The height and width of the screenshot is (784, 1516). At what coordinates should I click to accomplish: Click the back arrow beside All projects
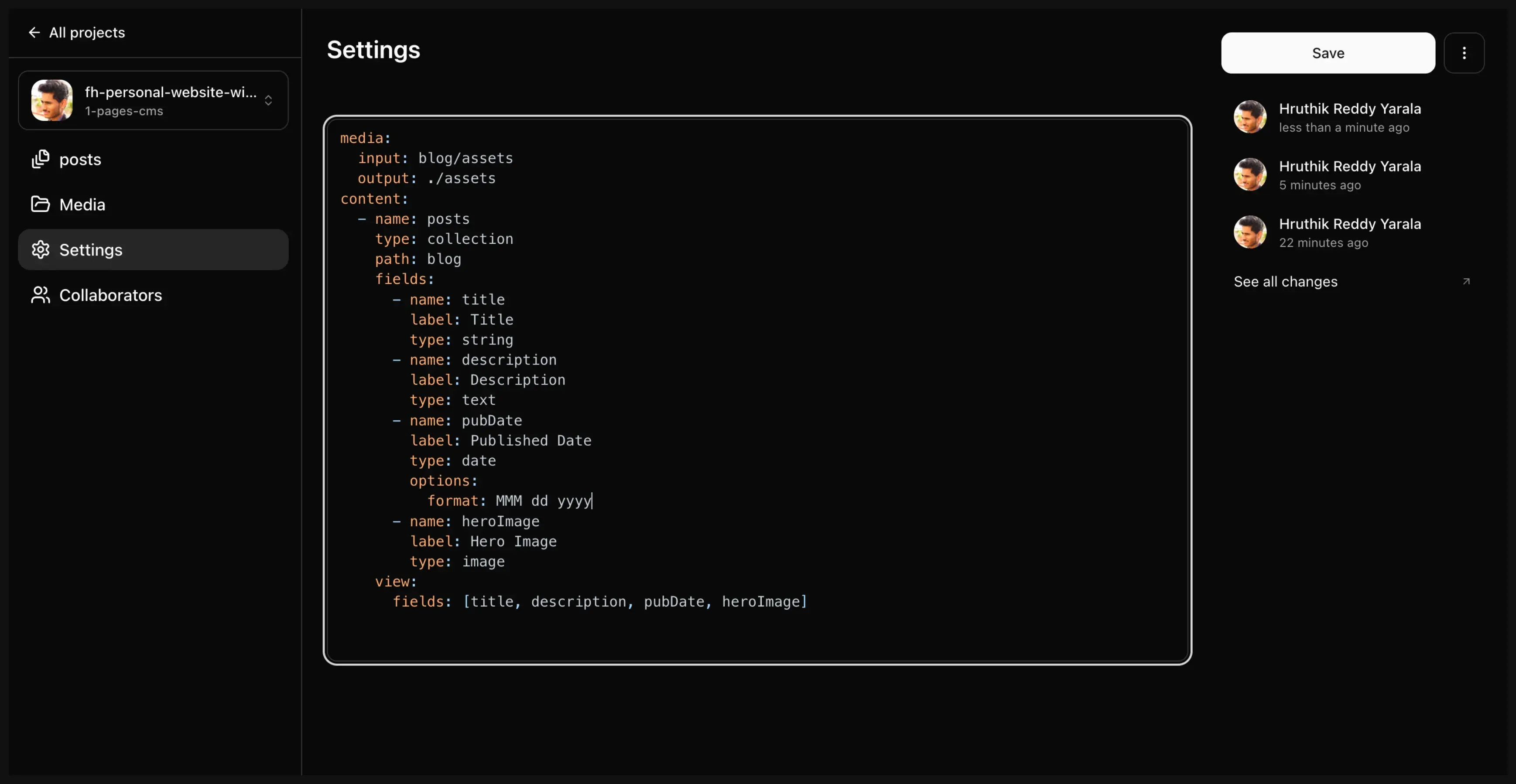34,32
